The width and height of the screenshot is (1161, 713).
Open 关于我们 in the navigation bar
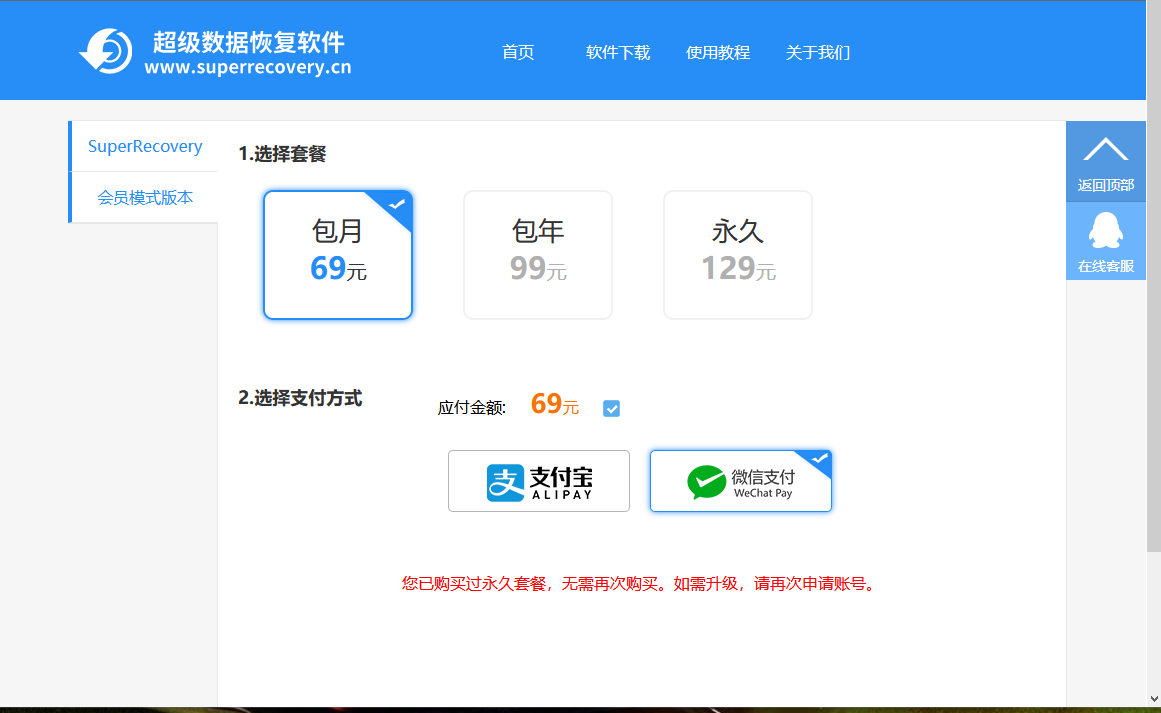[x=817, y=53]
